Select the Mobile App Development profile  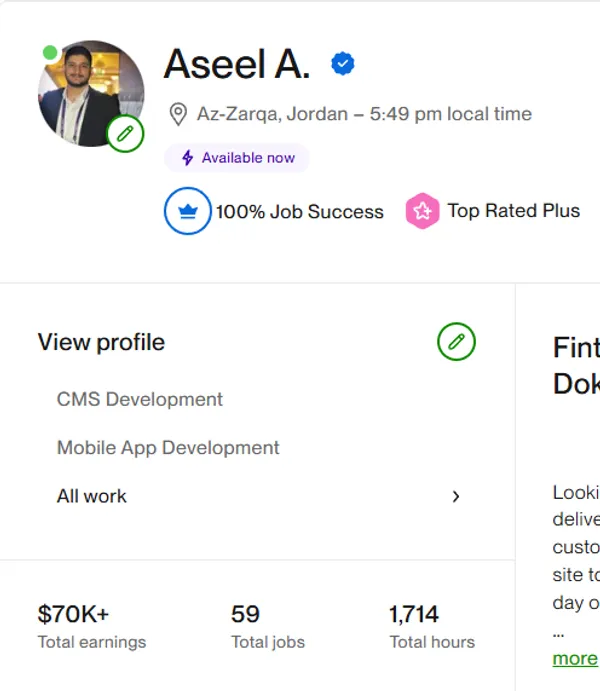coord(168,448)
